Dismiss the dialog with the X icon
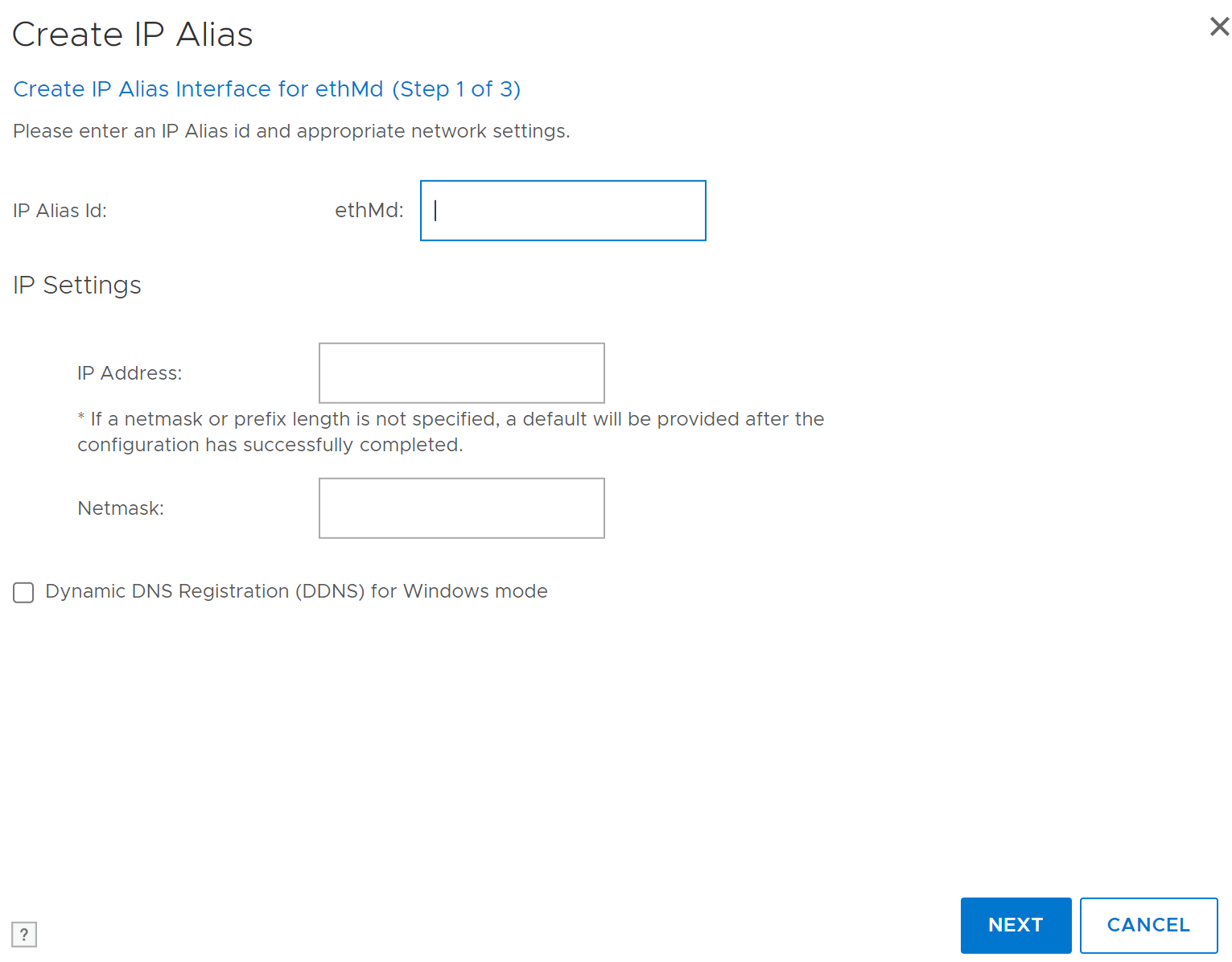Image resolution: width=1232 pixels, height=962 pixels. (1218, 27)
